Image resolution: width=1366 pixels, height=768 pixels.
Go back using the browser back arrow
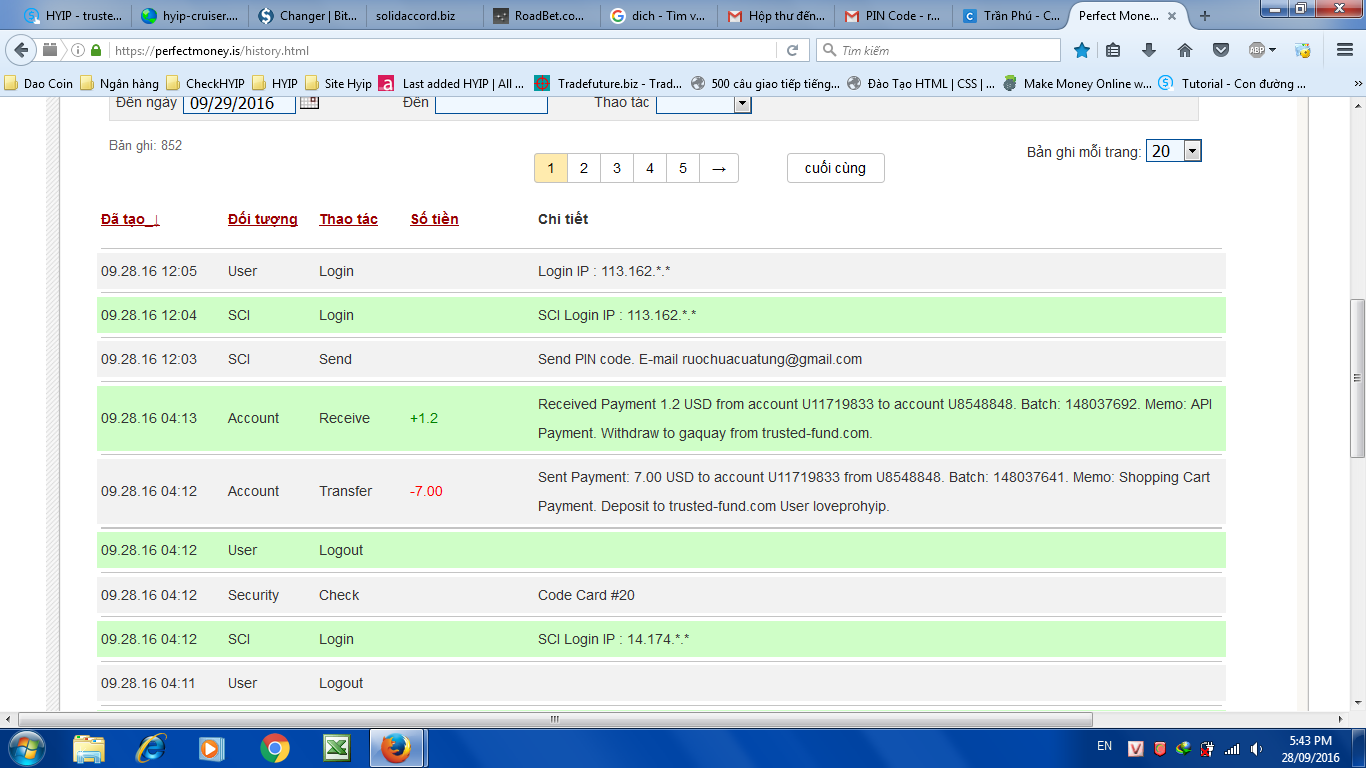22,50
